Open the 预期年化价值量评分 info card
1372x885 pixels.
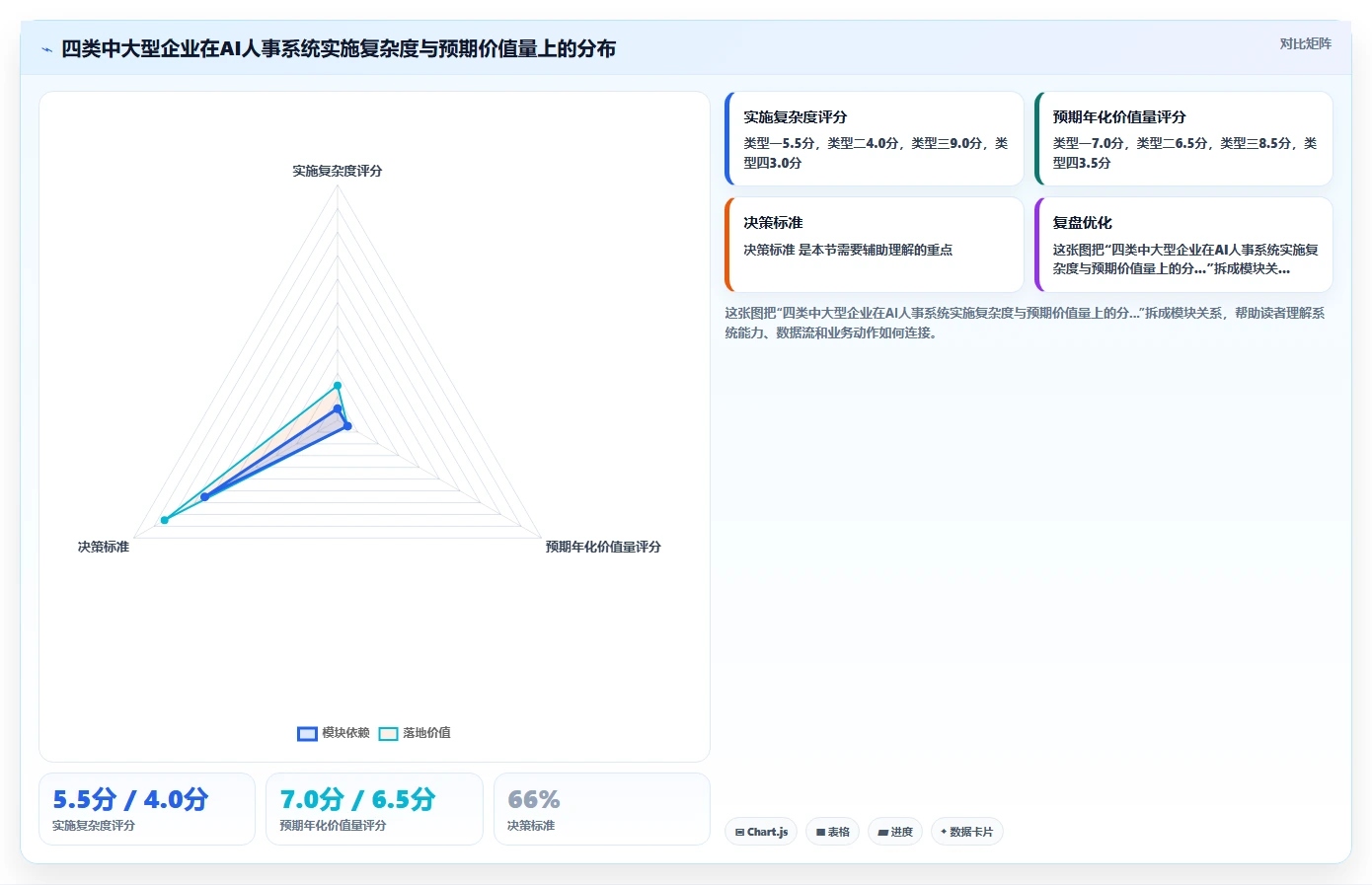tap(1183, 139)
